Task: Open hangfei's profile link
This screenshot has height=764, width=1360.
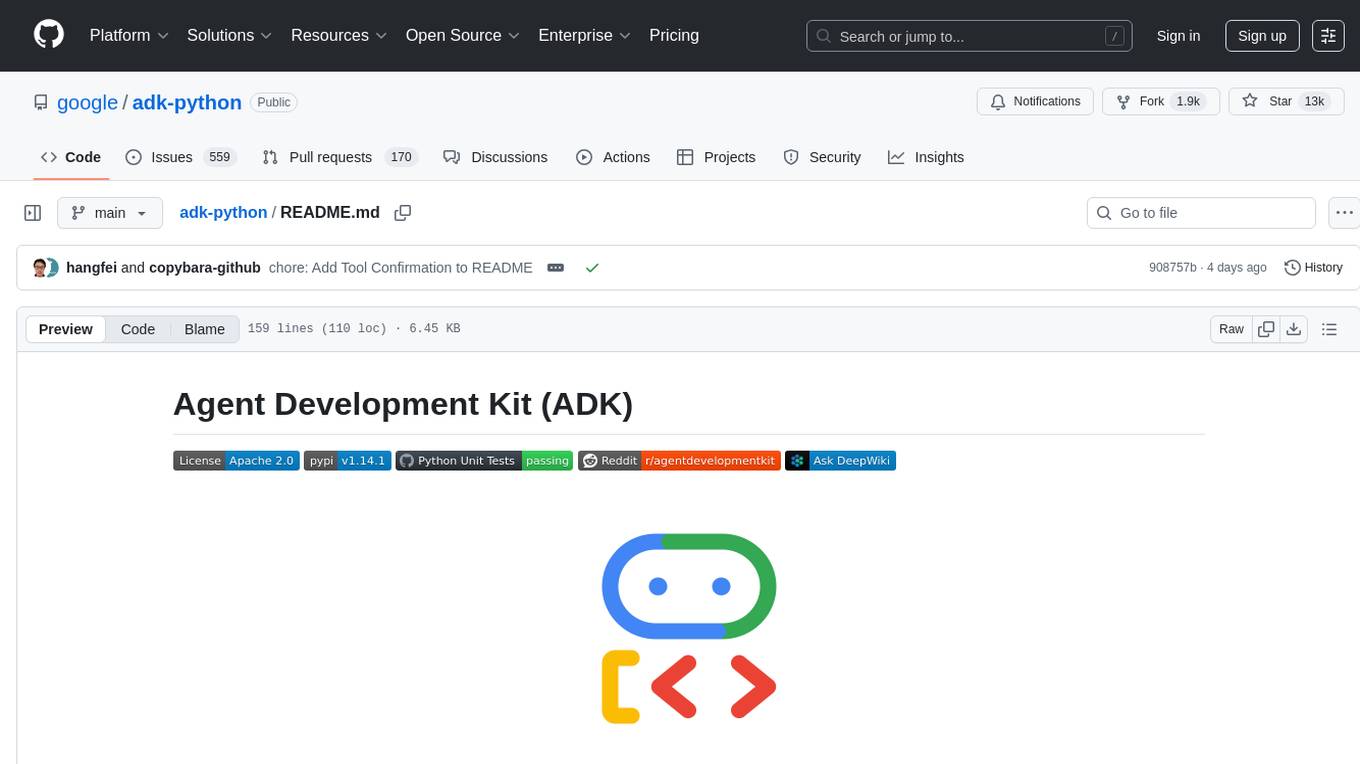Action: [91, 268]
